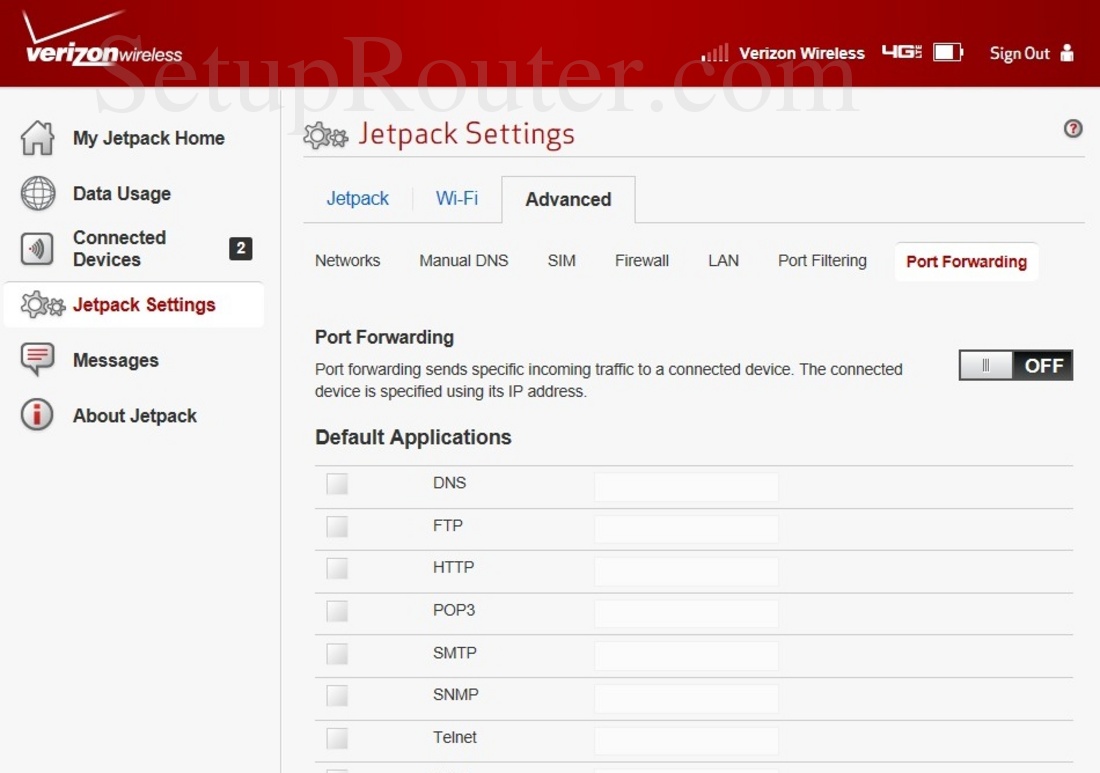Enable the FTP application checkbox
The image size is (1100, 773).
click(x=337, y=526)
